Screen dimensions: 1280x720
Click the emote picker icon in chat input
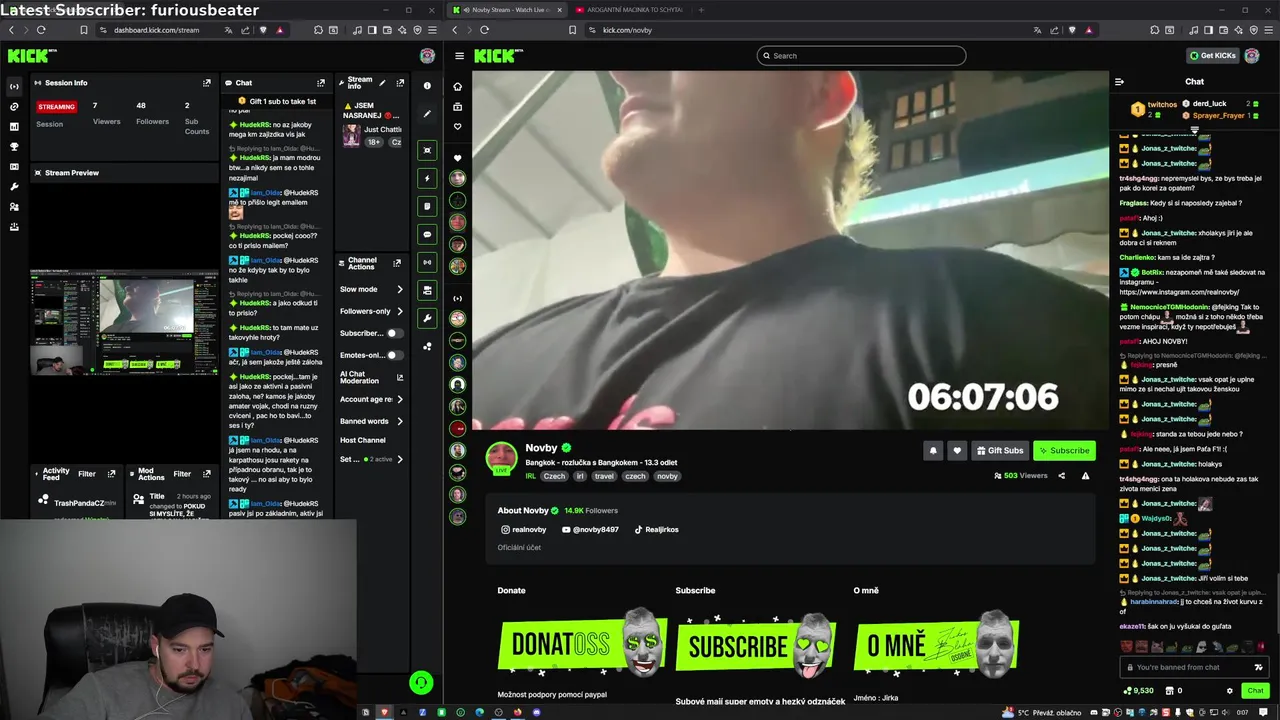(x=1258, y=667)
